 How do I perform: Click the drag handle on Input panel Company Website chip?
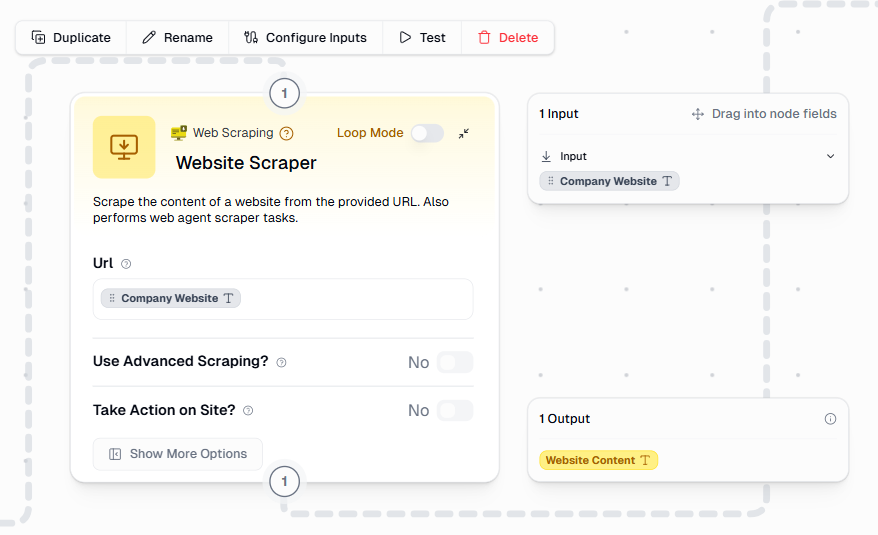(551, 181)
